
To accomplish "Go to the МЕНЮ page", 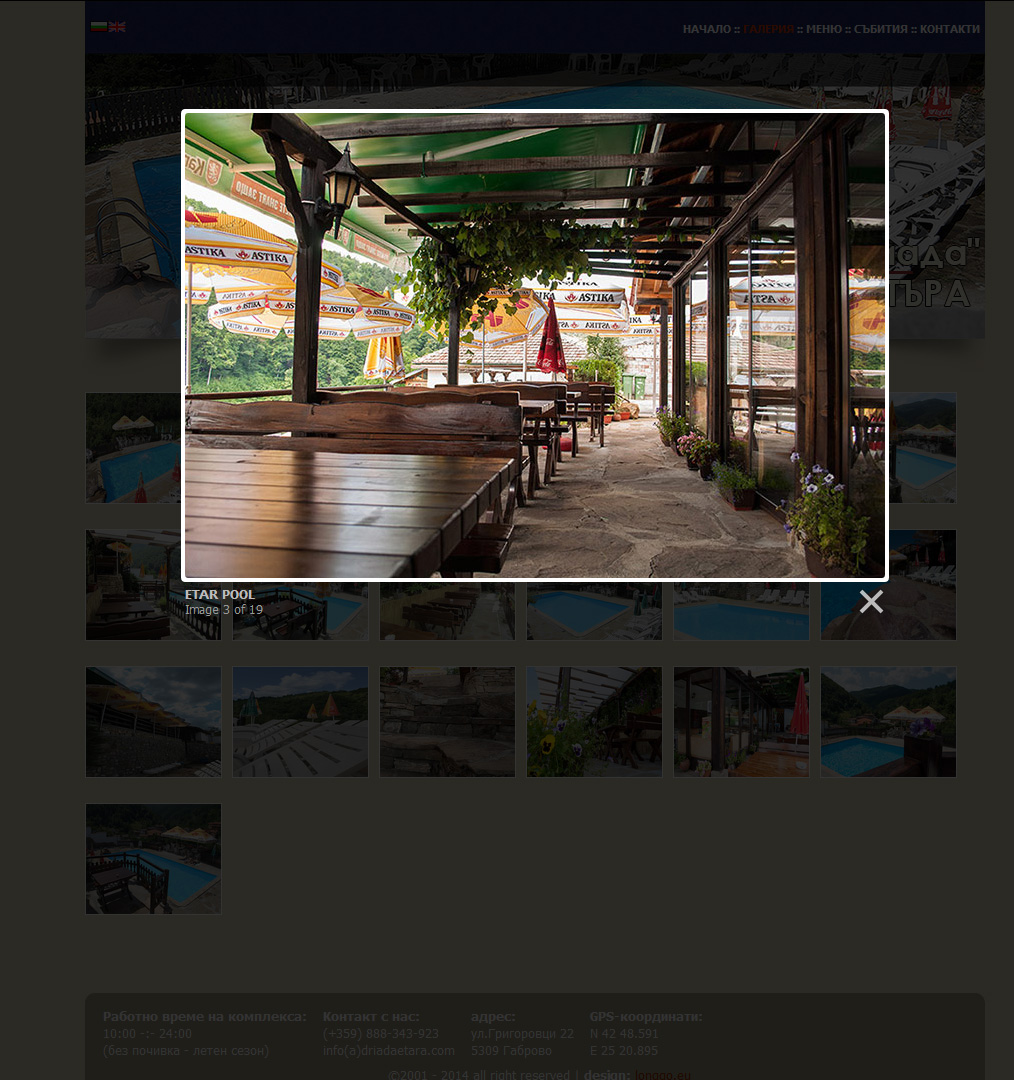I will pos(824,29).
